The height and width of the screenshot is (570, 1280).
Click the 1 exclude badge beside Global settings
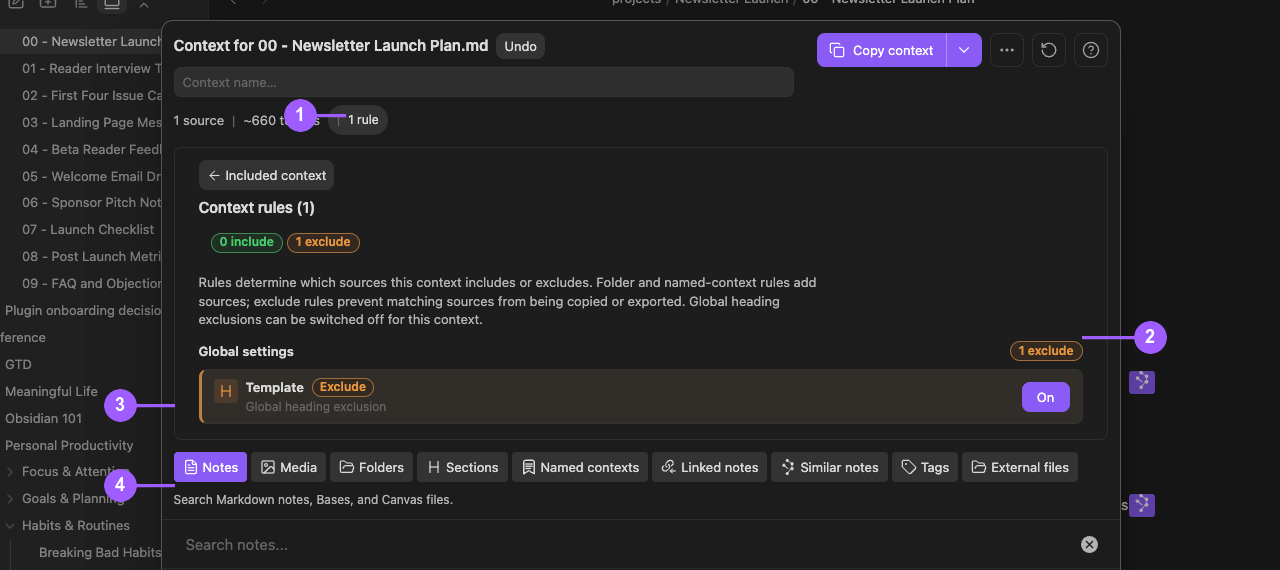tap(1046, 351)
